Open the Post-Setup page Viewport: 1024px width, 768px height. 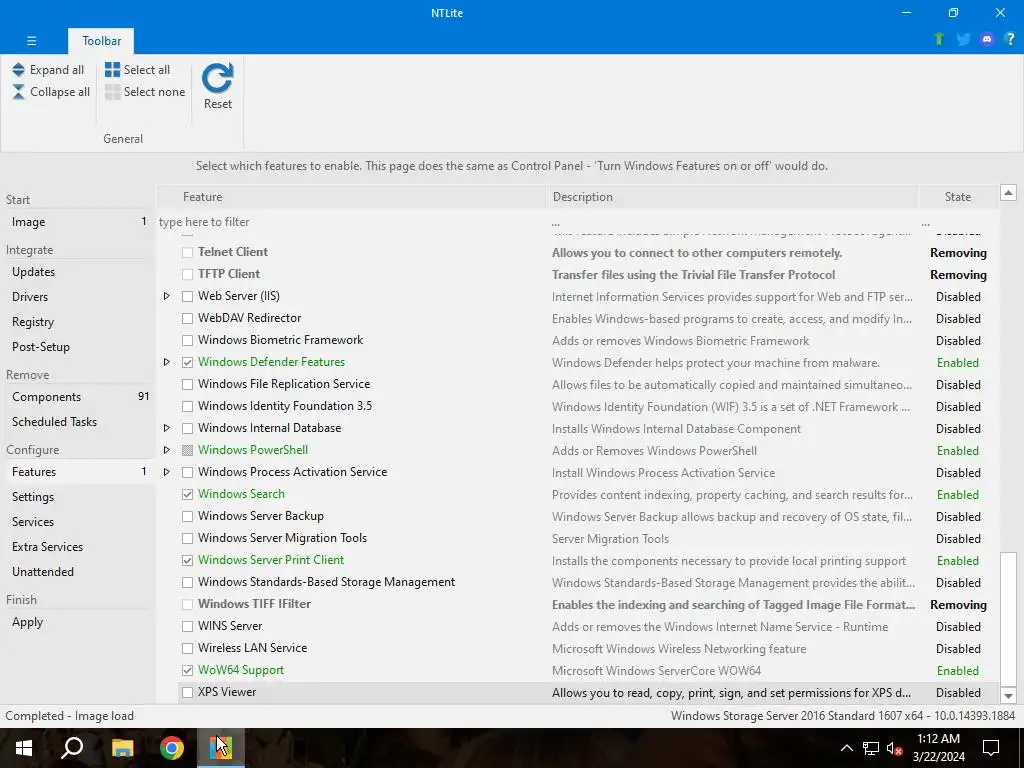point(78,347)
